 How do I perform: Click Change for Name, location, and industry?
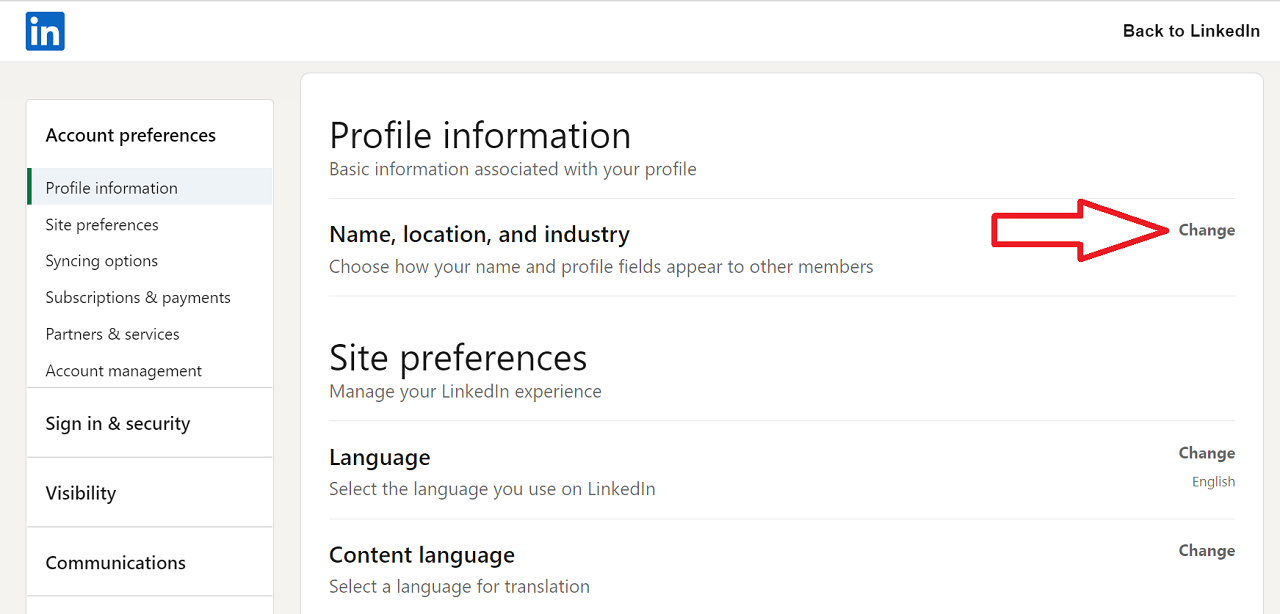1206,230
